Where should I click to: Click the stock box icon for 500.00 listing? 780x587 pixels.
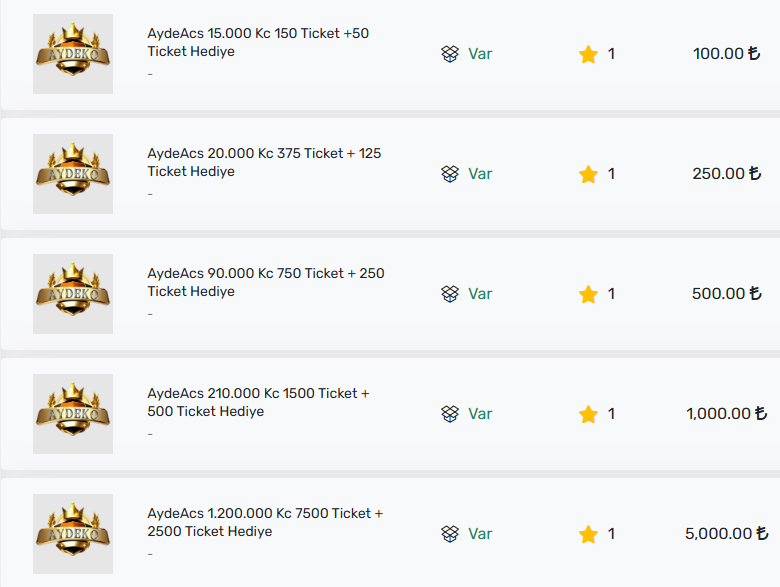tap(450, 294)
